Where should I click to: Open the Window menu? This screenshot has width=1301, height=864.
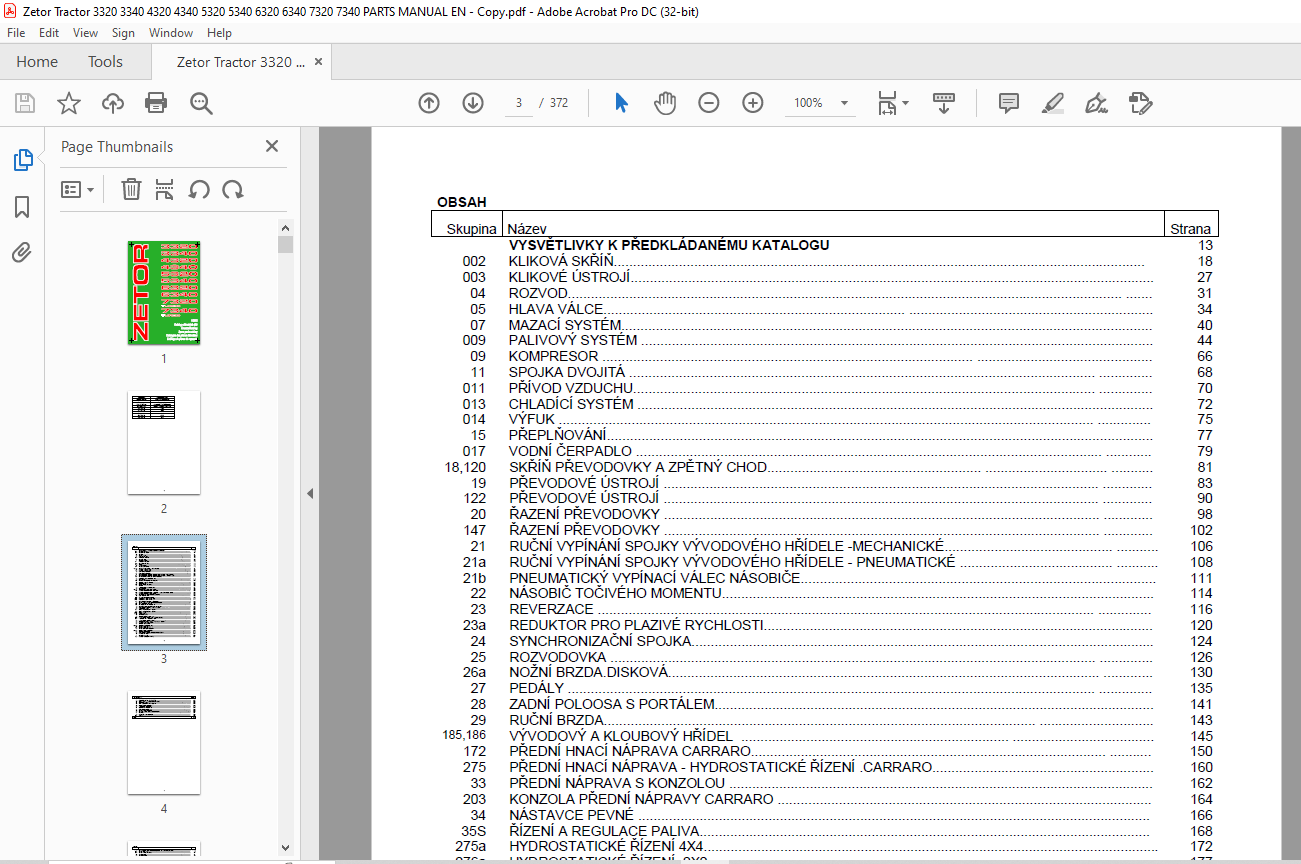coord(171,33)
